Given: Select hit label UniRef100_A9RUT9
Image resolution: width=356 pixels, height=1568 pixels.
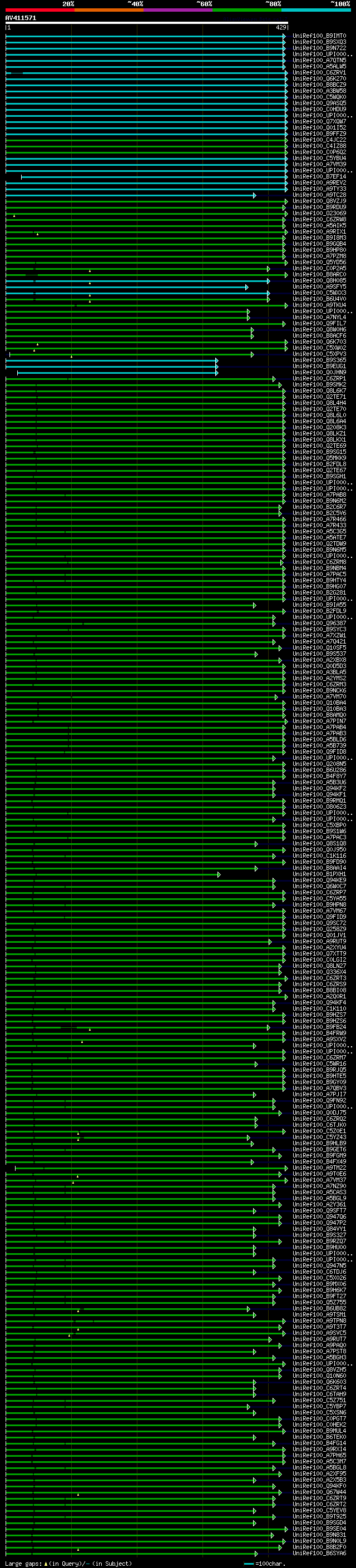Looking at the screenshot, I should (x=319, y=942).
